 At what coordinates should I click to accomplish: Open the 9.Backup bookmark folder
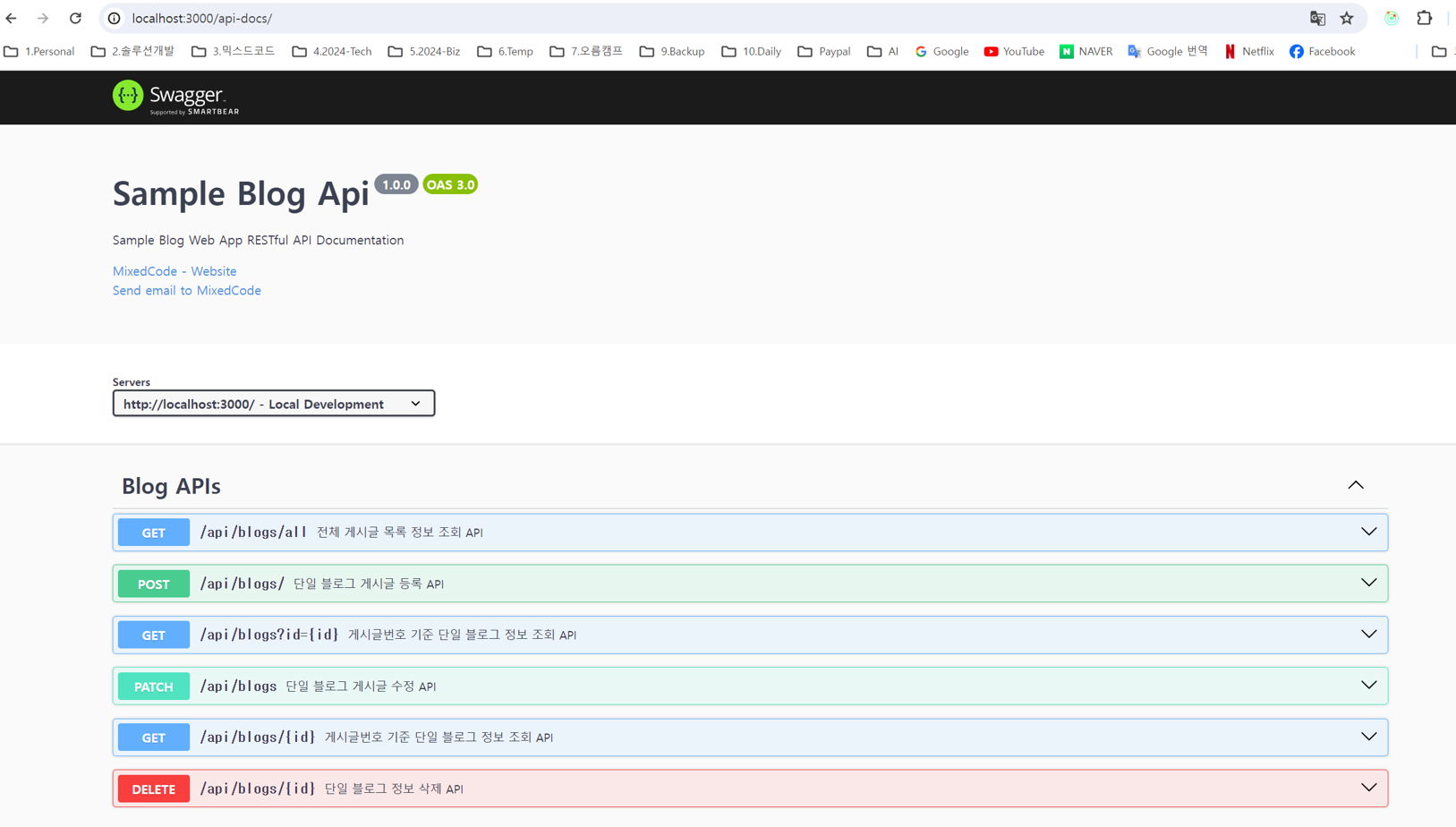672,52
